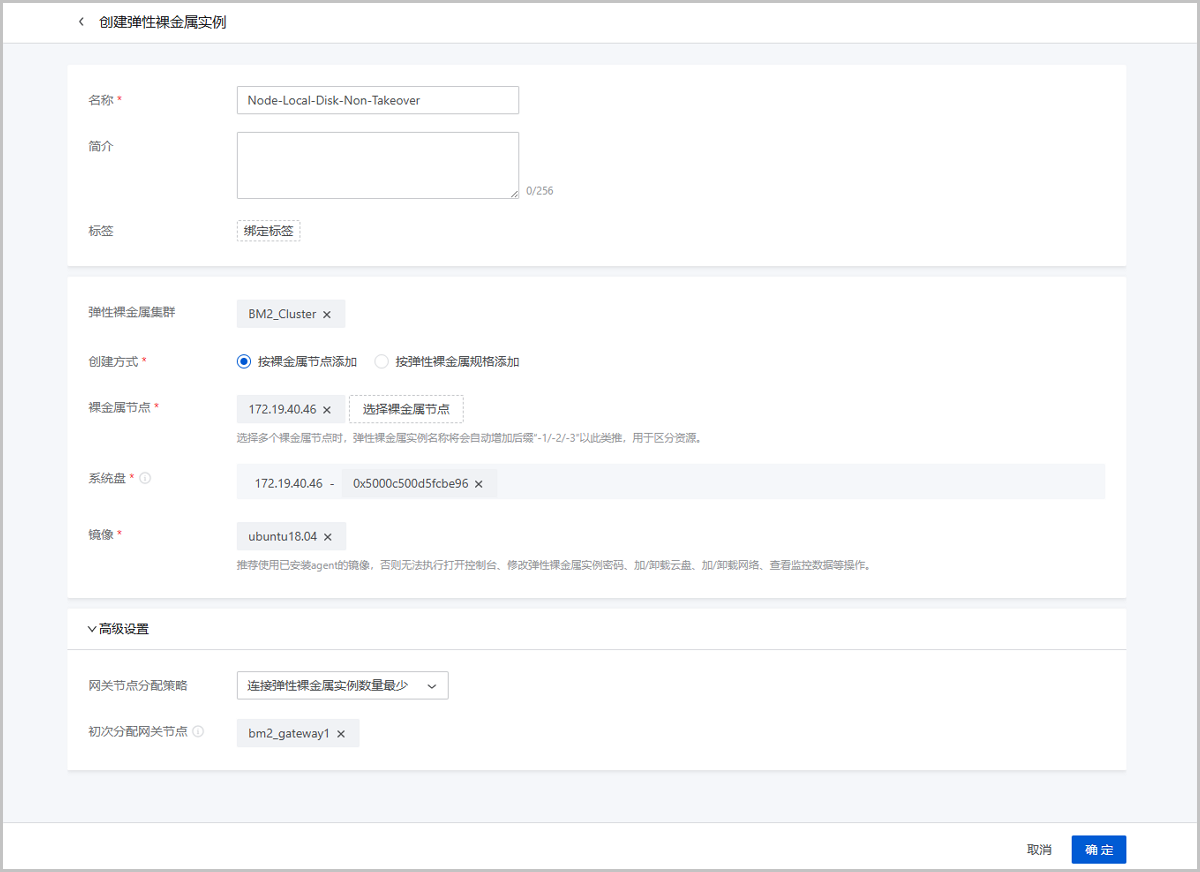Screen dimensions: 1200x872
Task: Click info icon next to 系统盘 label
Action: [x=145, y=478]
